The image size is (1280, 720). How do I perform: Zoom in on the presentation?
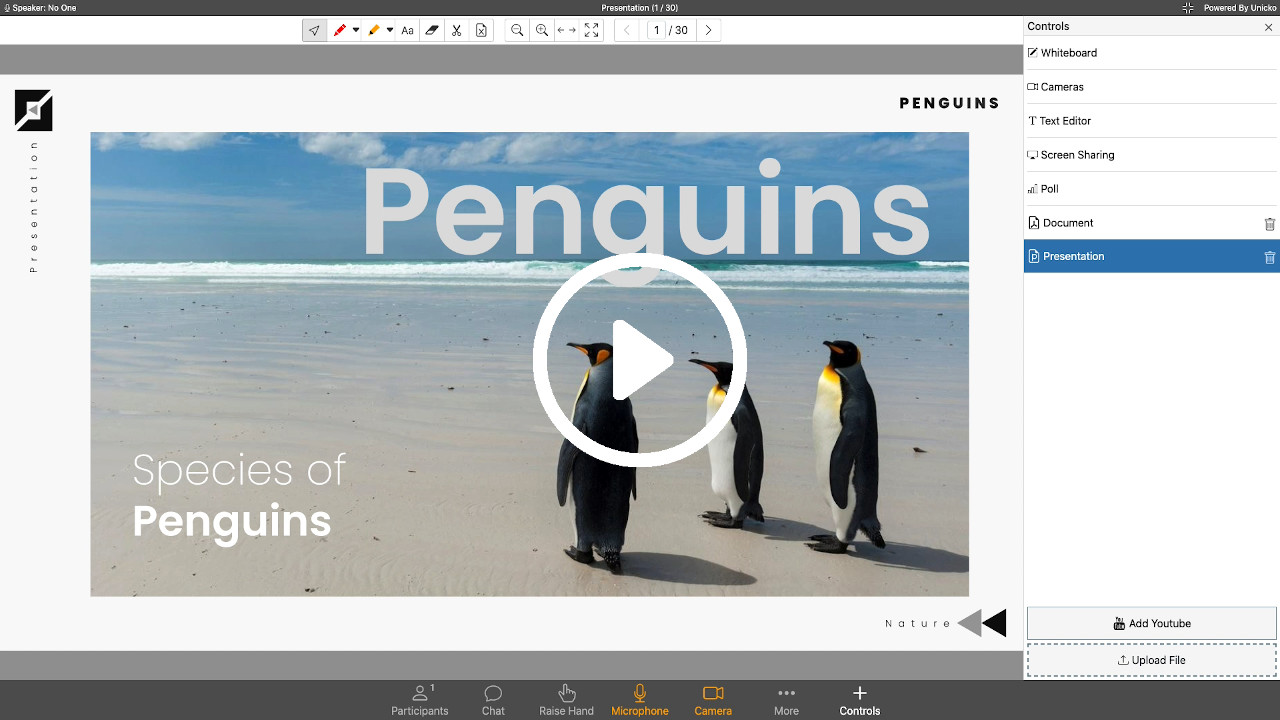[x=542, y=30]
